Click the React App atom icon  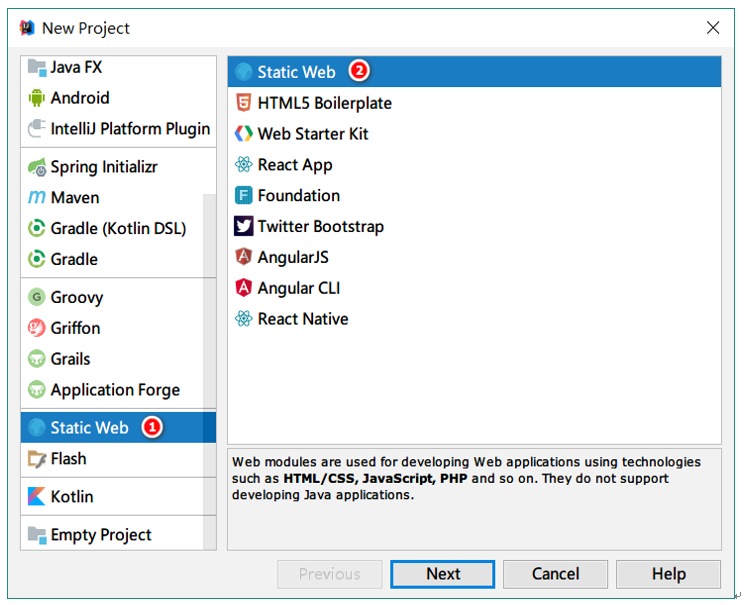coord(244,165)
